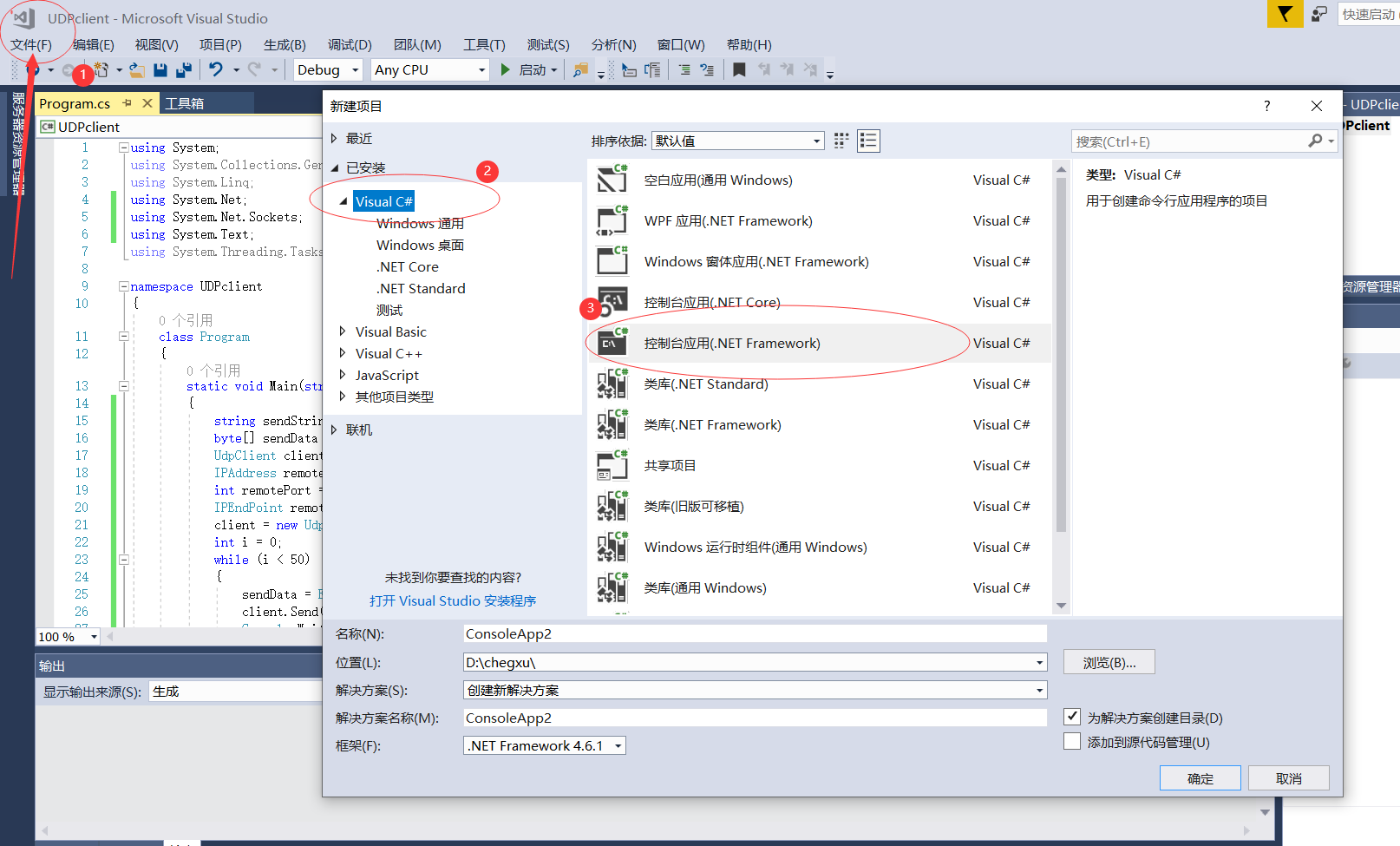
Task: Open the 视图(V) menu
Action: tap(157, 44)
